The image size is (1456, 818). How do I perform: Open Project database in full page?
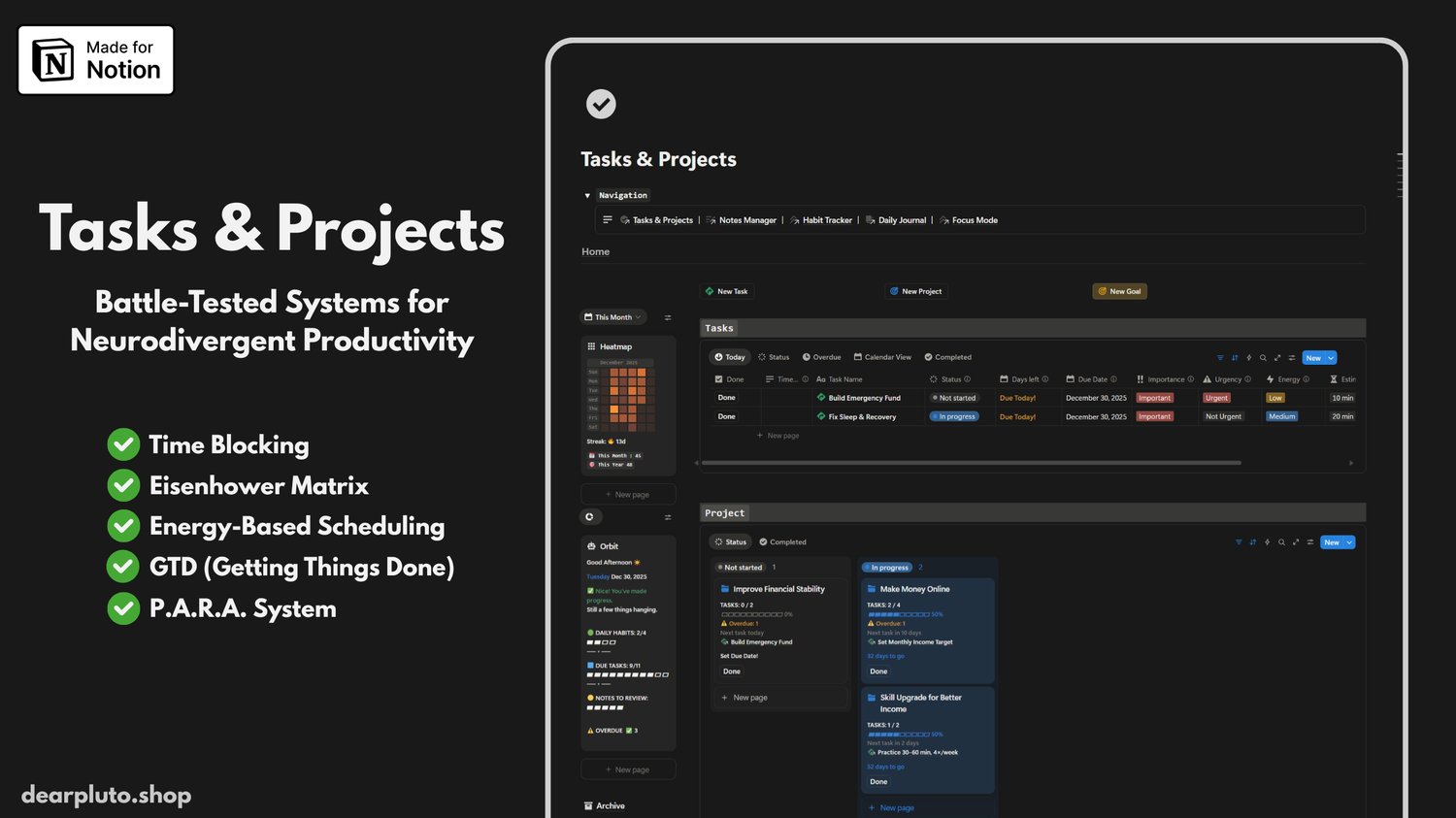[1296, 542]
